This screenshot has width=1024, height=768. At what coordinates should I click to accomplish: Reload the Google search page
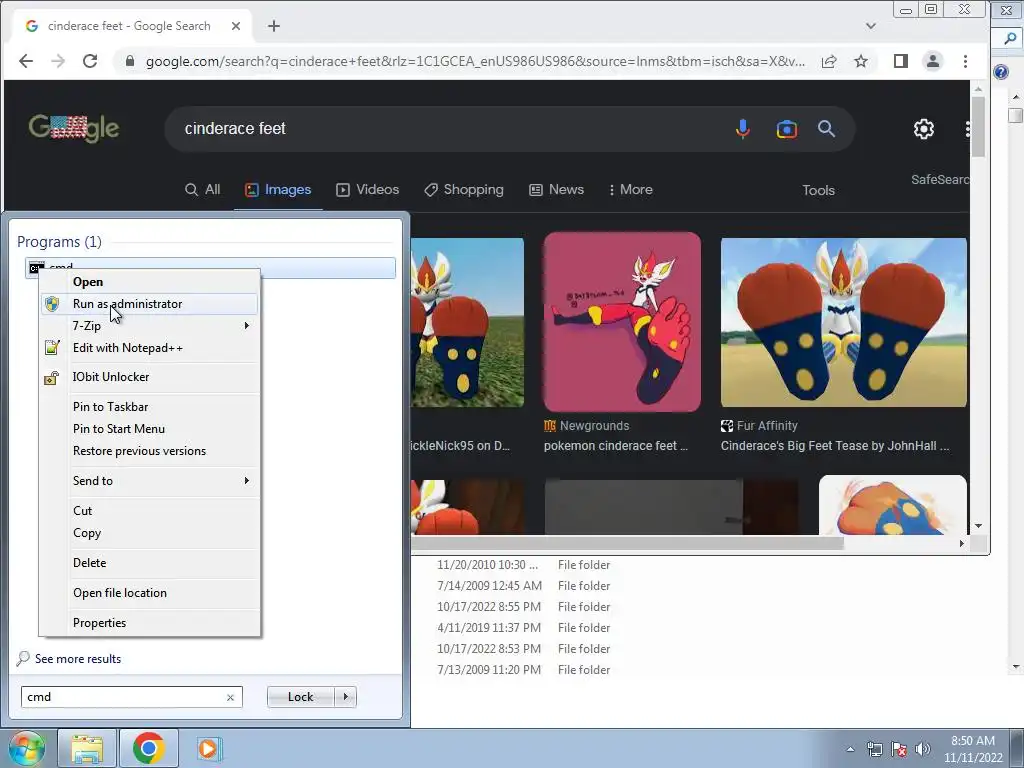90,61
